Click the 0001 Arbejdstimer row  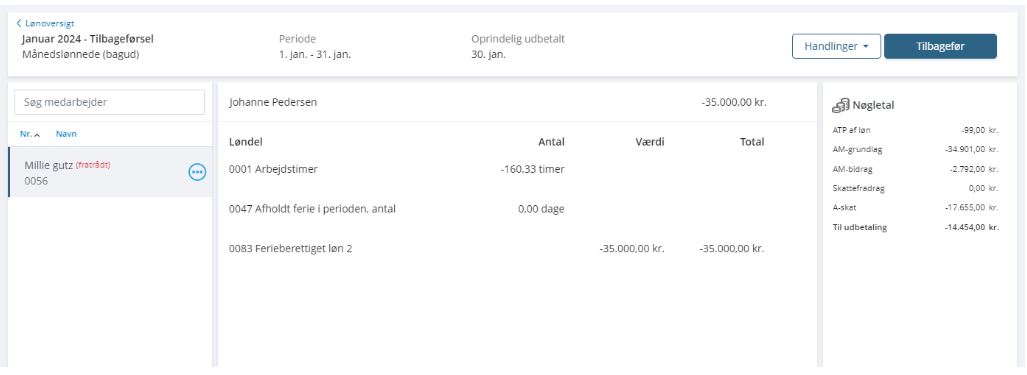click(x=496, y=170)
